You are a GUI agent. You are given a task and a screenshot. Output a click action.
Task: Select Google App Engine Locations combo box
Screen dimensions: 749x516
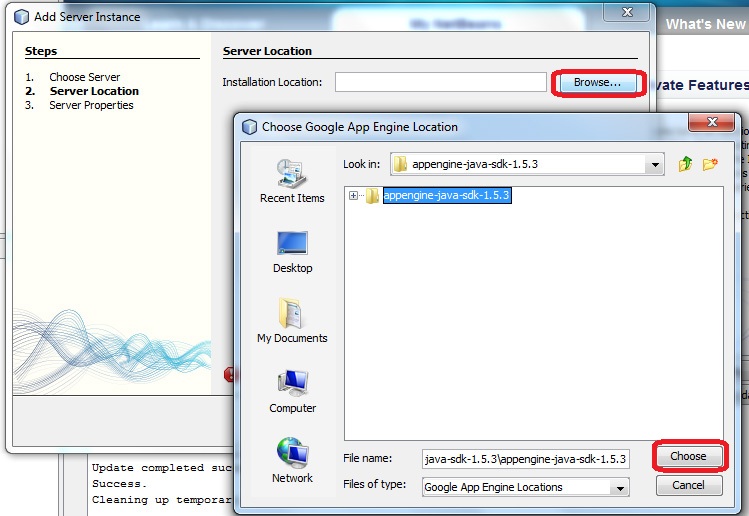tap(525, 487)
